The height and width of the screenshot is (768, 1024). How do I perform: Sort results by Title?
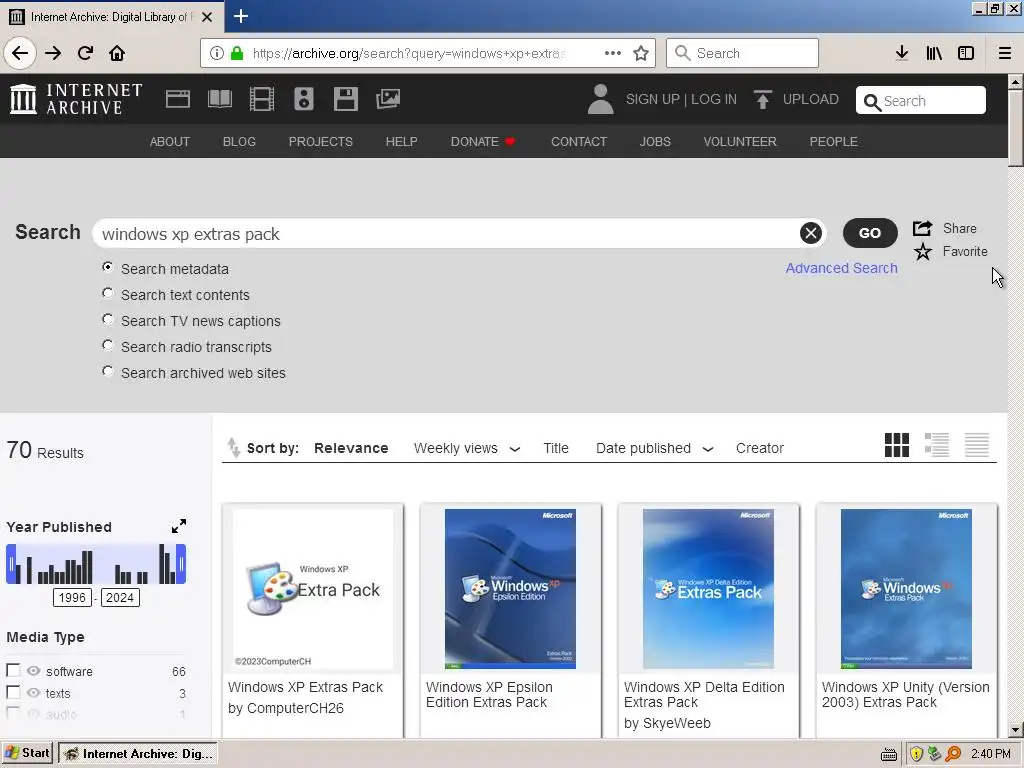[556, 448]
